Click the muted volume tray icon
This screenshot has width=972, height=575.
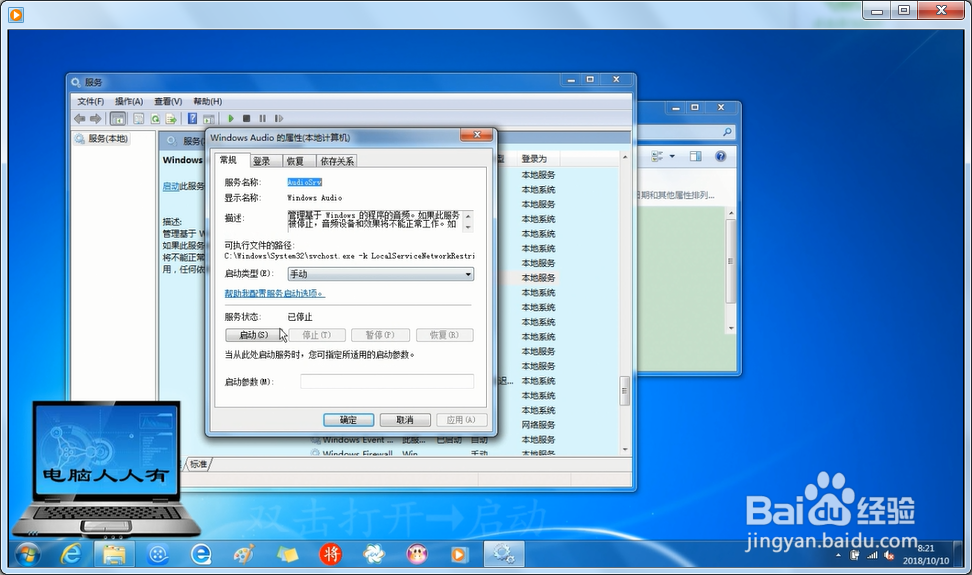(x=889, y=556)
